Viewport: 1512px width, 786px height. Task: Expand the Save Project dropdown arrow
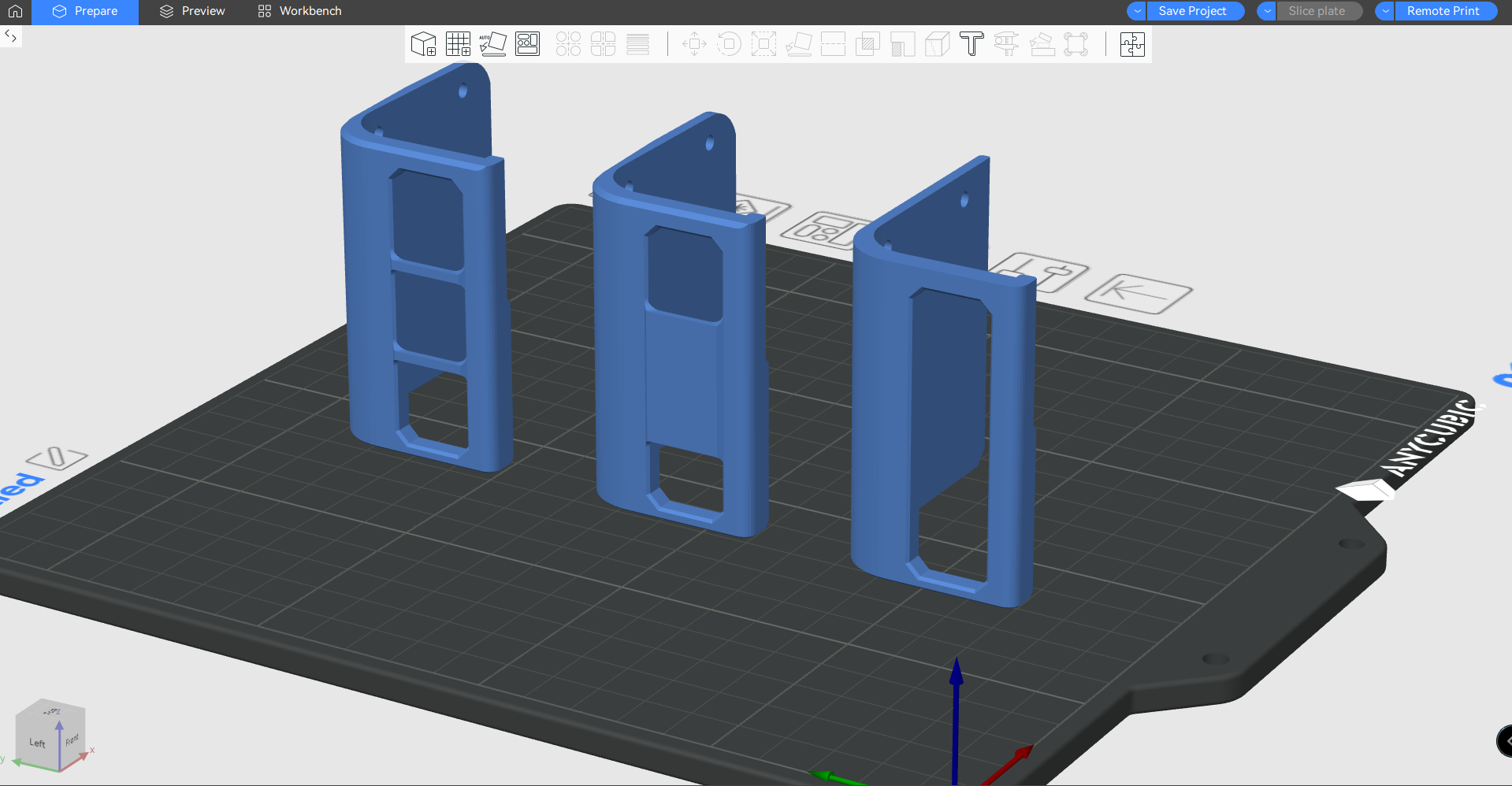pos(1137,11)
